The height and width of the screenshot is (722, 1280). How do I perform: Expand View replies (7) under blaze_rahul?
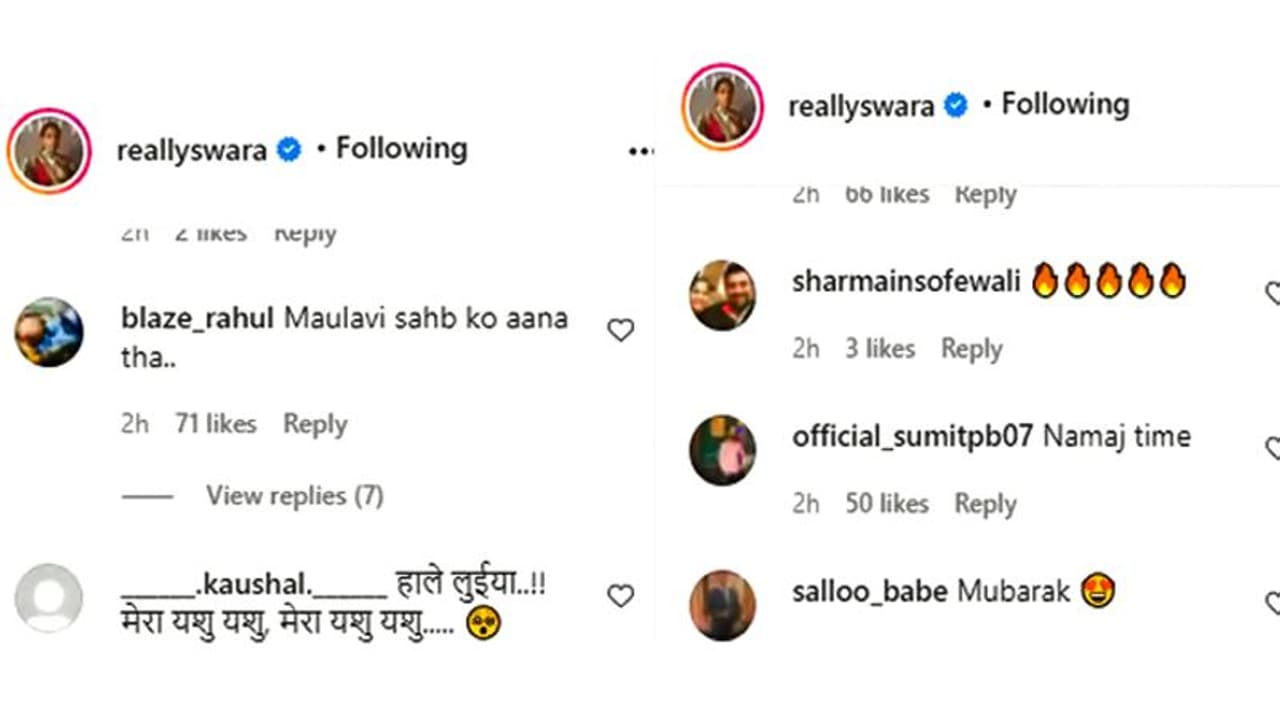tap(294, 496)
